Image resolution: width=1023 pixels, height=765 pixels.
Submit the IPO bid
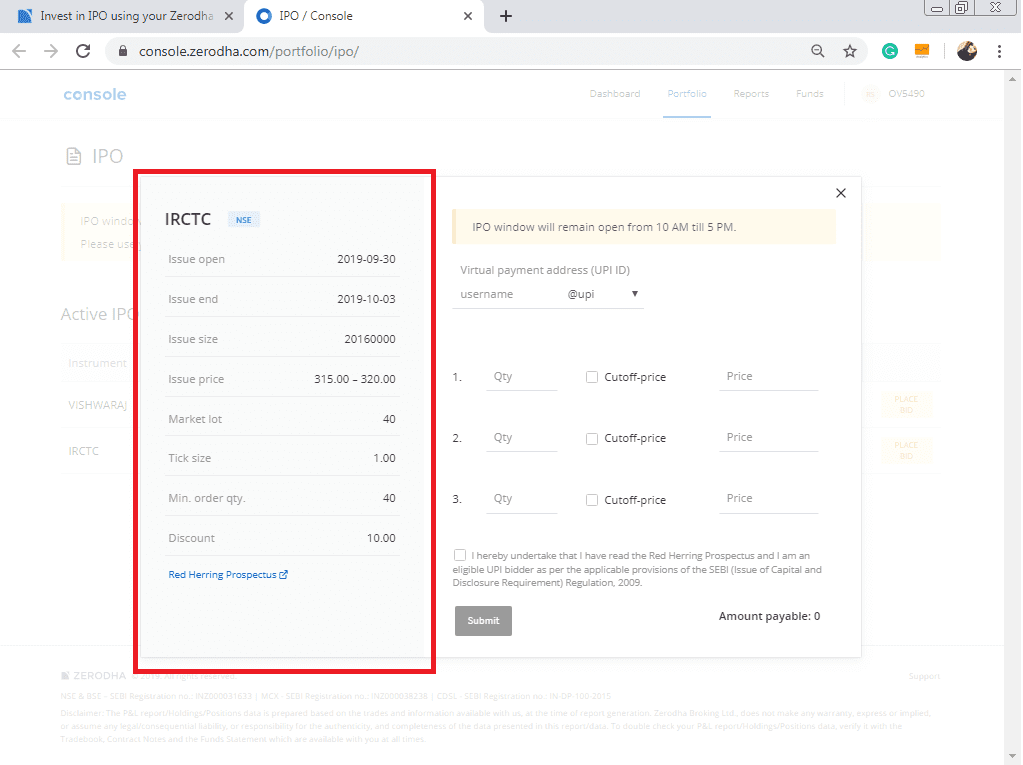(x=483, y=621)
